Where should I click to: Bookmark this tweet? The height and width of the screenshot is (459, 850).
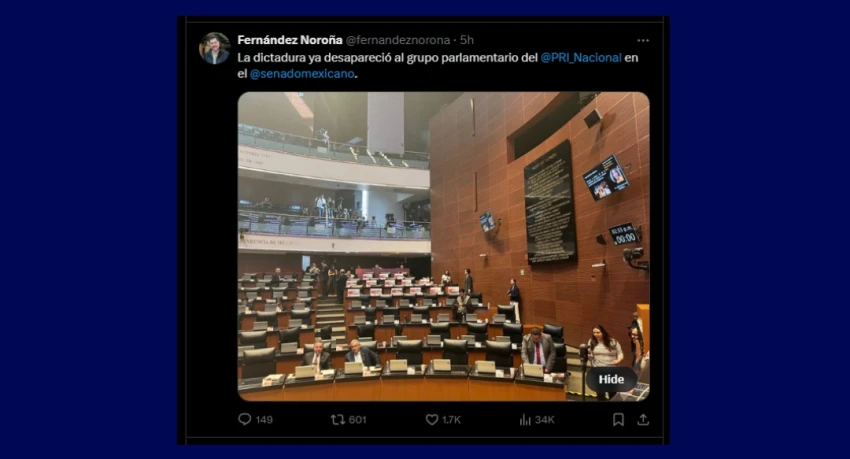[618, 419]
